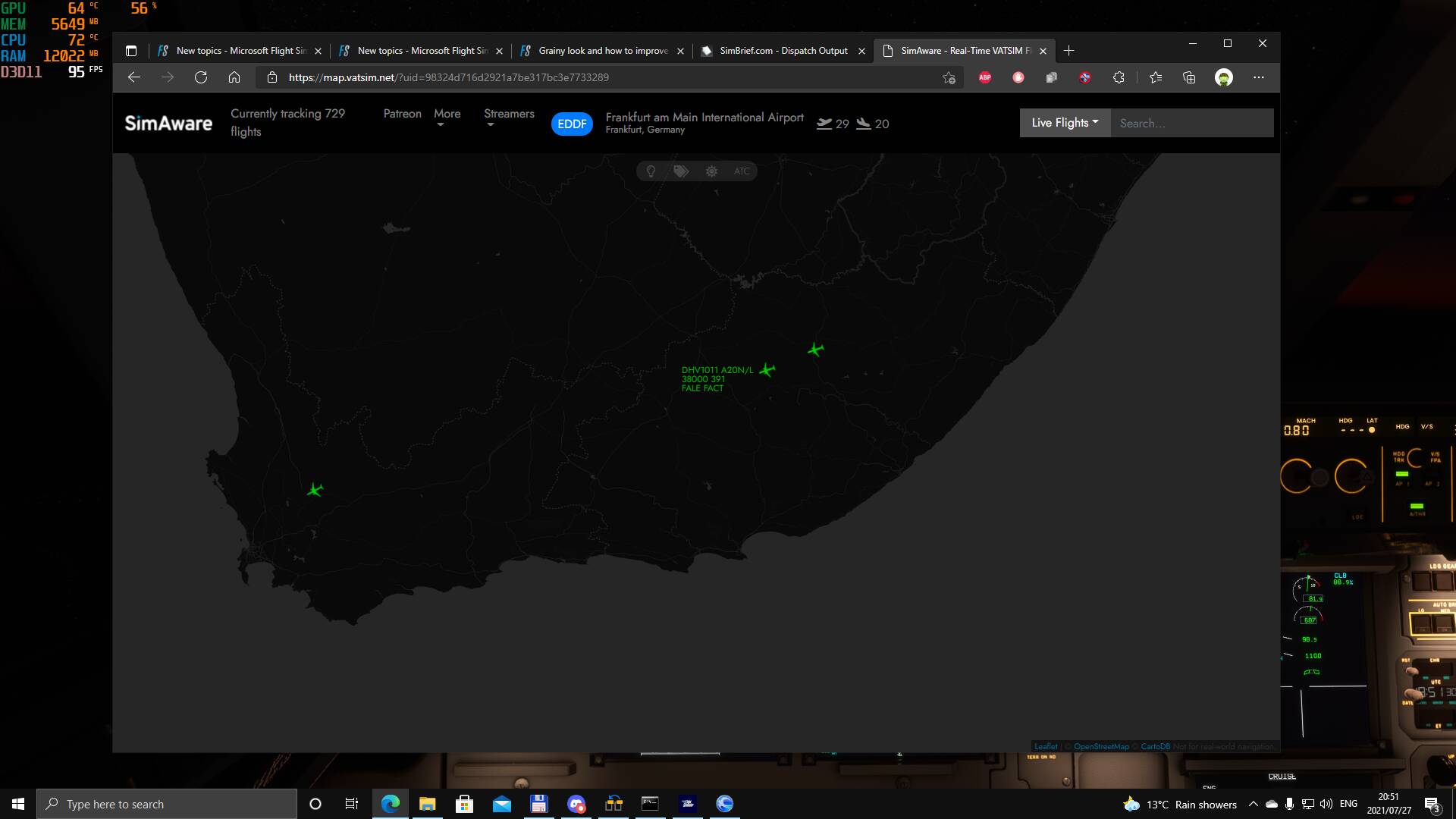Toggle the lightbulb map theme icon
This screenshot has height=819, width=1456.
(x=651, y=171)
